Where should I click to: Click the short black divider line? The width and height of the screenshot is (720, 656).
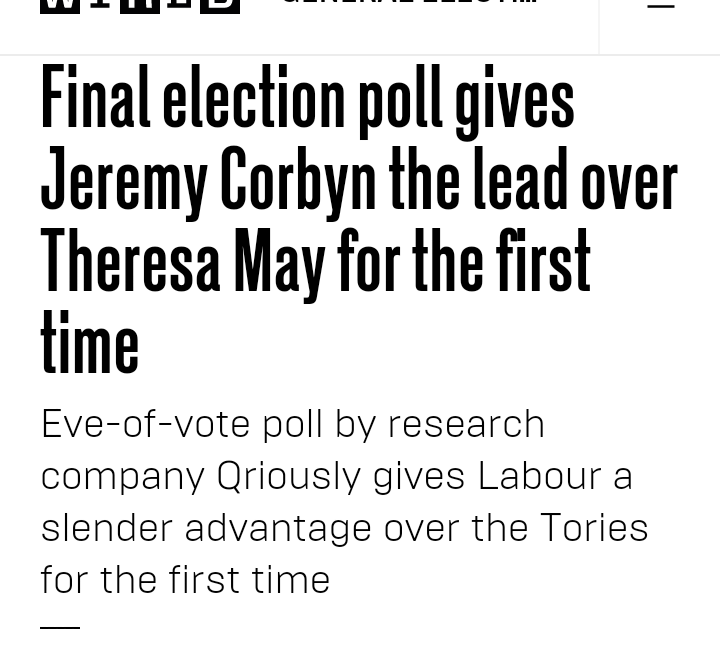click(x=60, y=627)
